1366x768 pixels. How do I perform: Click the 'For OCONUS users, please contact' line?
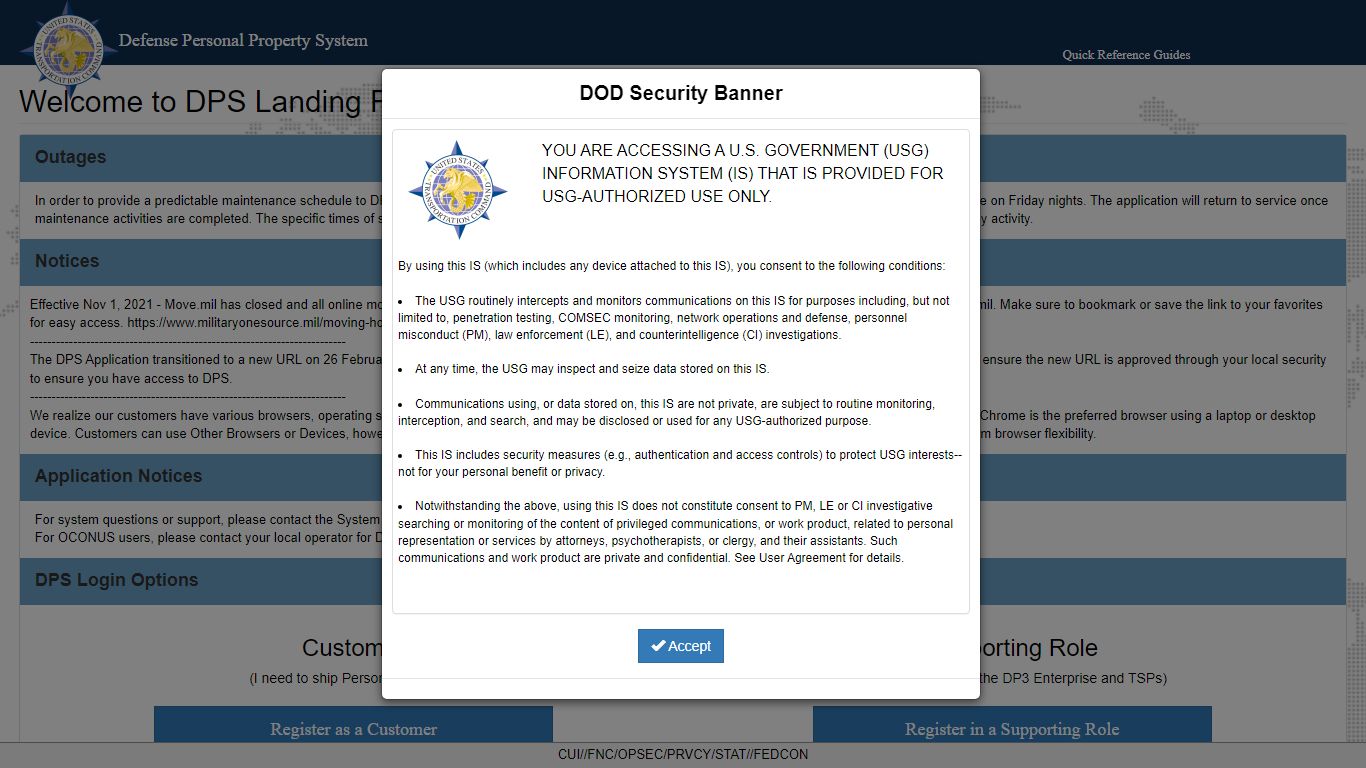(208, 537)
